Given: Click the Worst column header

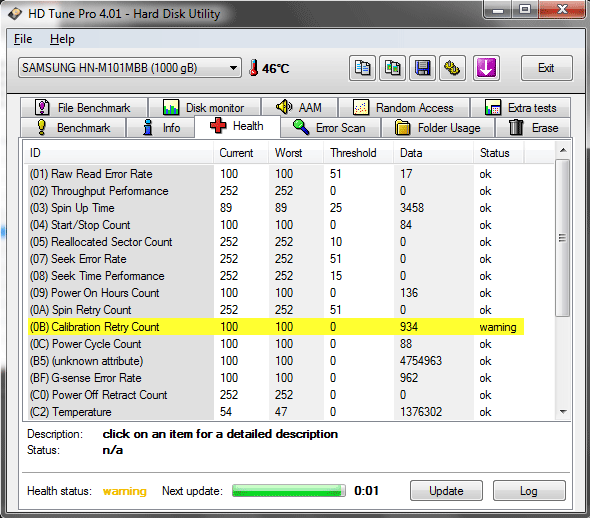Looking at the screenshot, I should [296, 153].
